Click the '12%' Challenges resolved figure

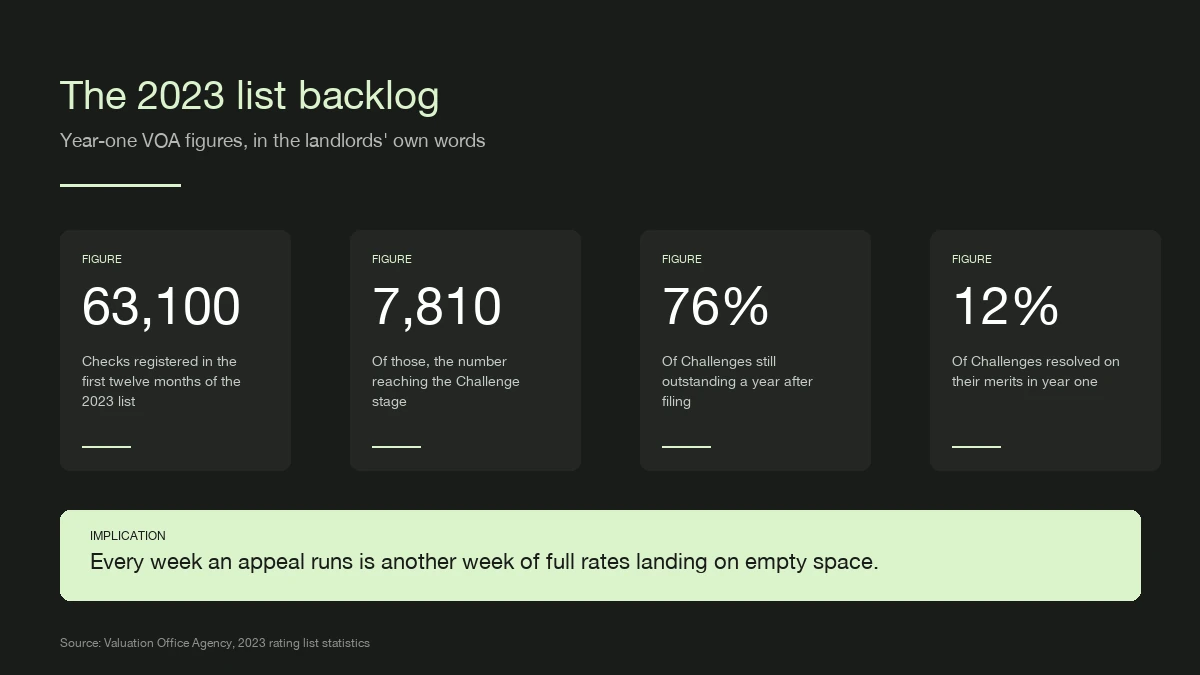[x=1005, y=307]
